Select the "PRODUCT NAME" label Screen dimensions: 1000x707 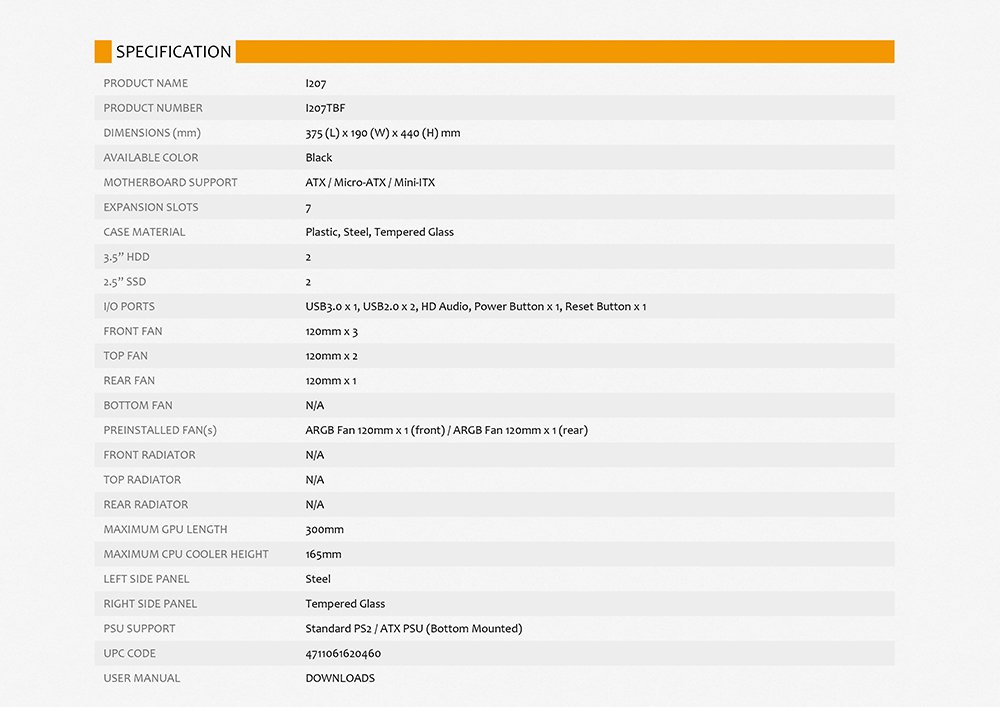[145, 84]
